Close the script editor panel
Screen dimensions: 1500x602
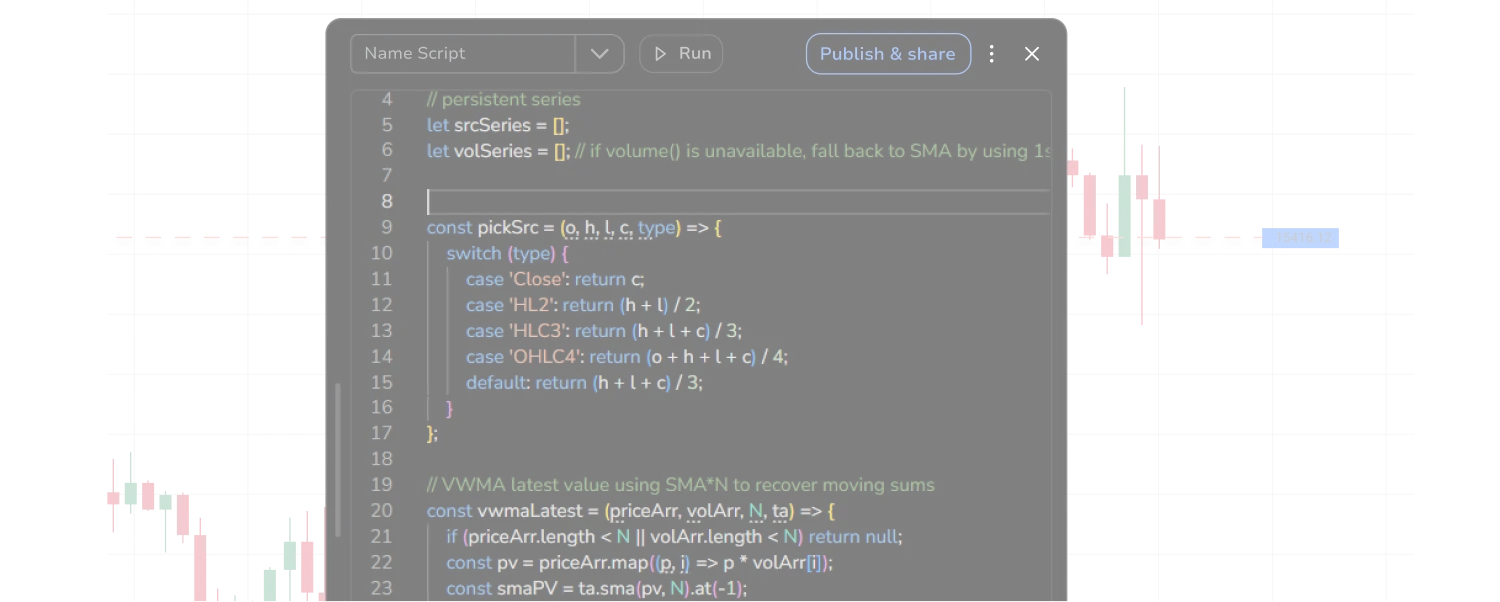pyautogui.click(x=1032, y=54)
